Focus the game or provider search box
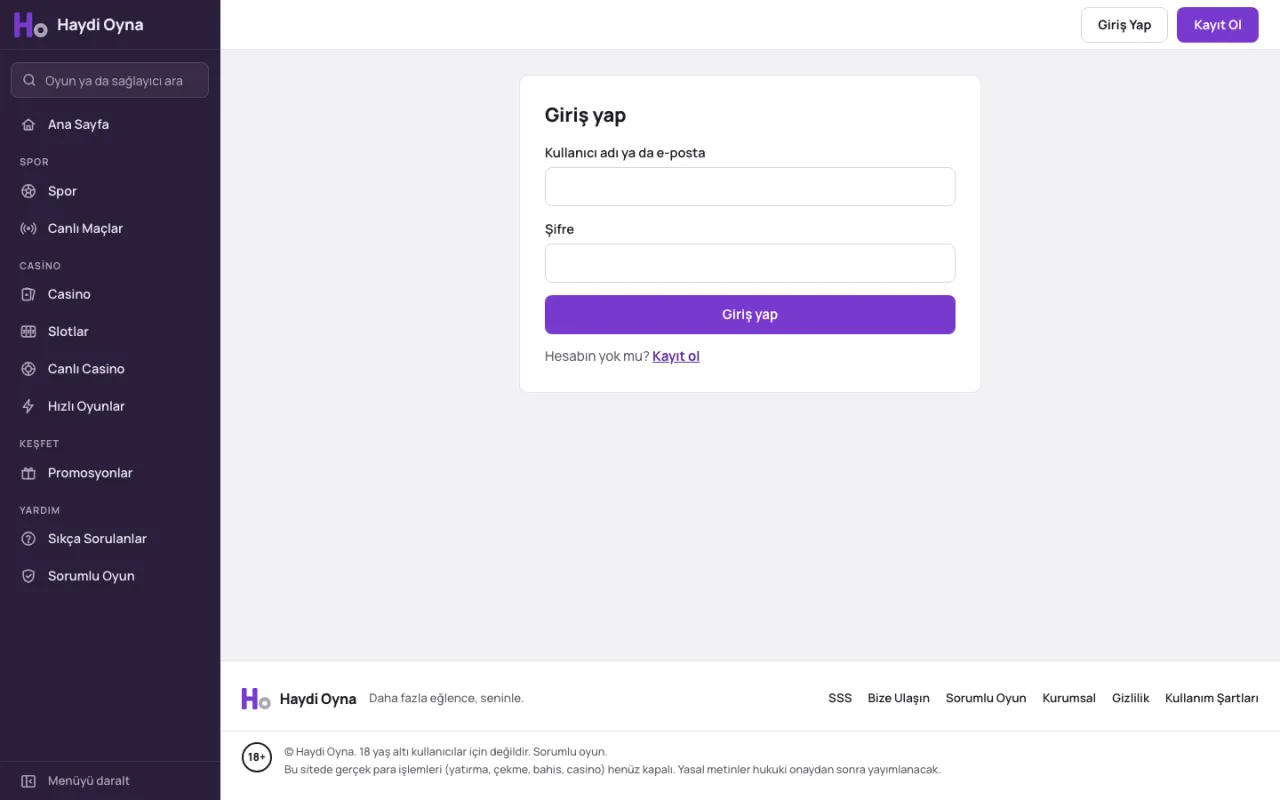Screen dimensions: 1280x800 tap(110, 81)
